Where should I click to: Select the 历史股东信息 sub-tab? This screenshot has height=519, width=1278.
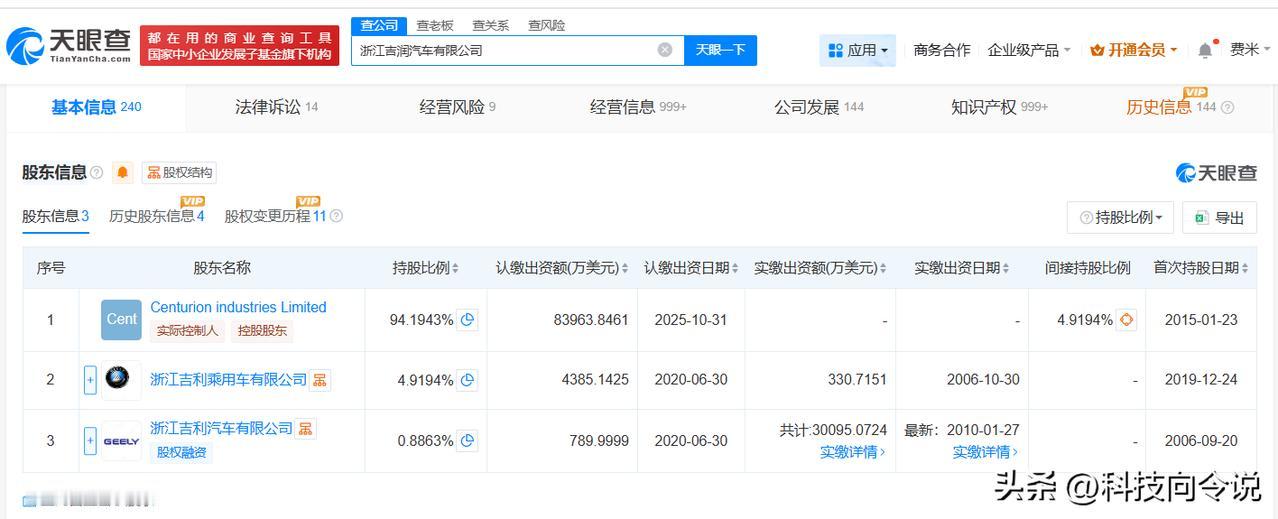(x=157, y=216)
